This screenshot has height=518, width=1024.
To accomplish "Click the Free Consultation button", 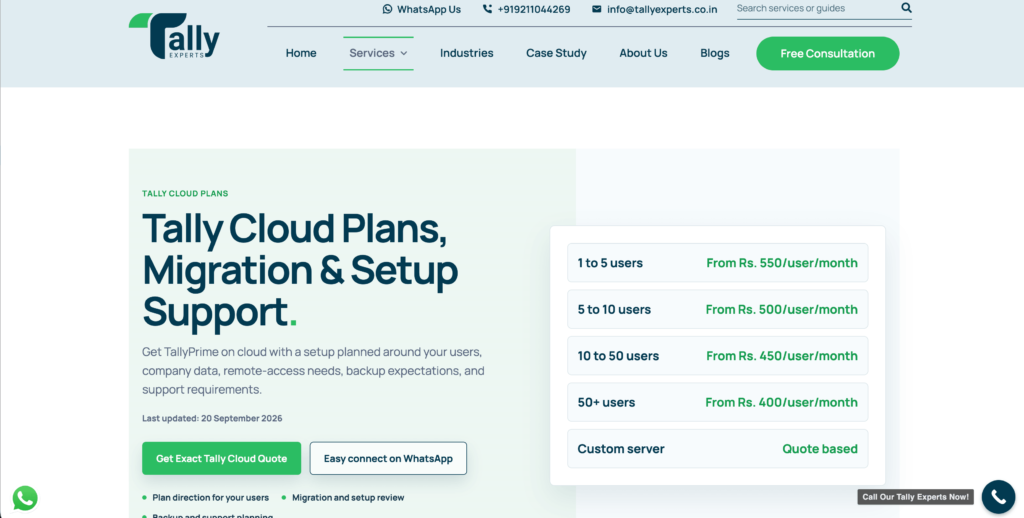I will point(827,54).
